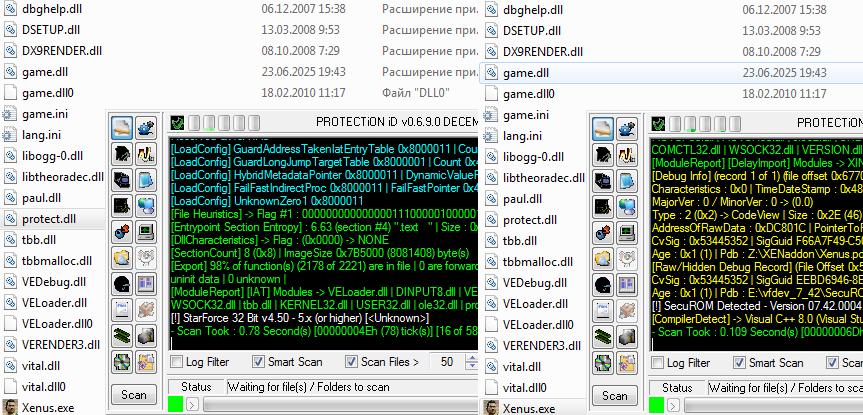Image resolution: width=863 pixels, height=415 pixels.
Task: Click the waveform graph icon in right Protection ID
Action: (627, 156)
